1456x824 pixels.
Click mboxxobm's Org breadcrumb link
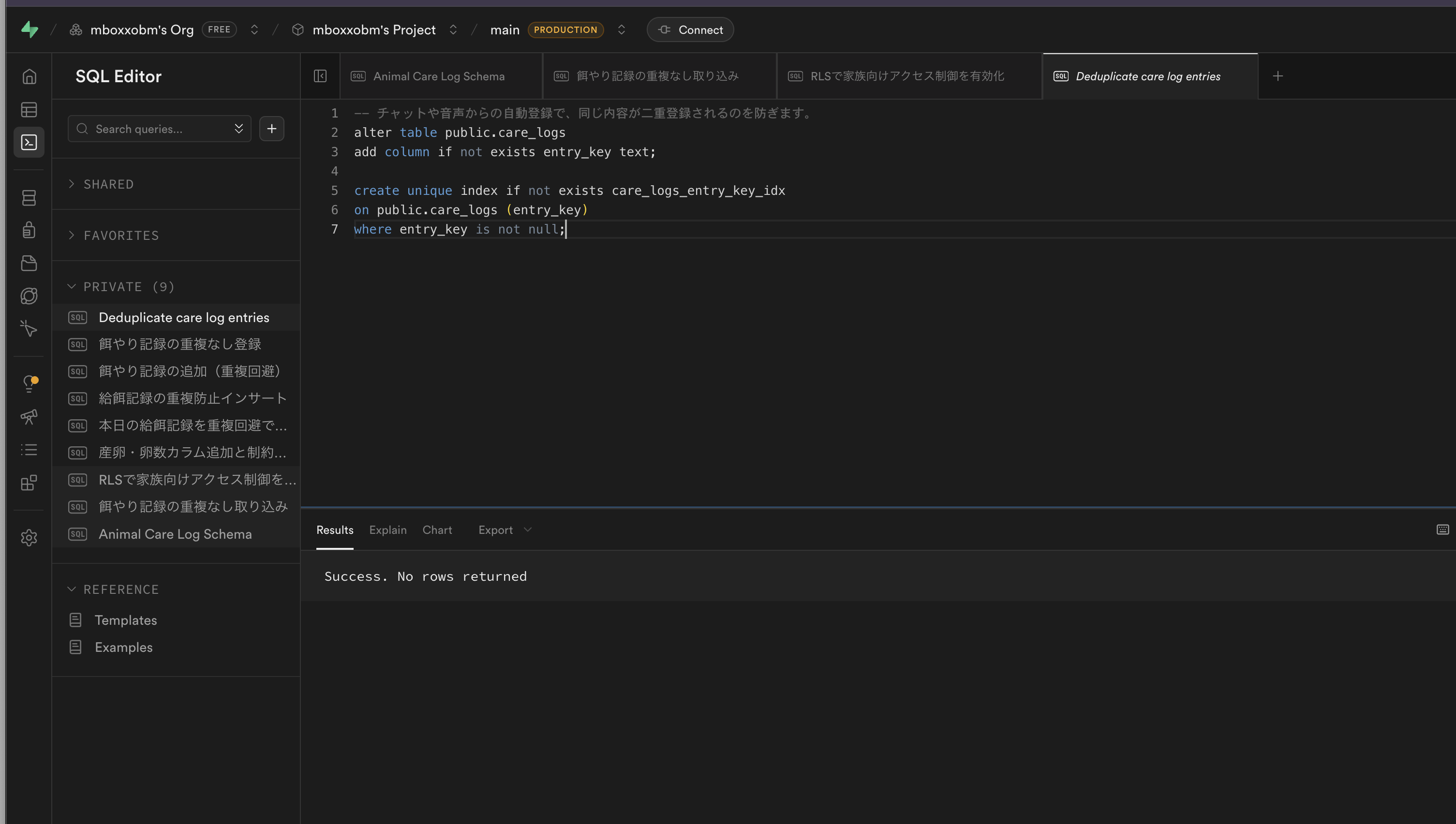point(142,29)
